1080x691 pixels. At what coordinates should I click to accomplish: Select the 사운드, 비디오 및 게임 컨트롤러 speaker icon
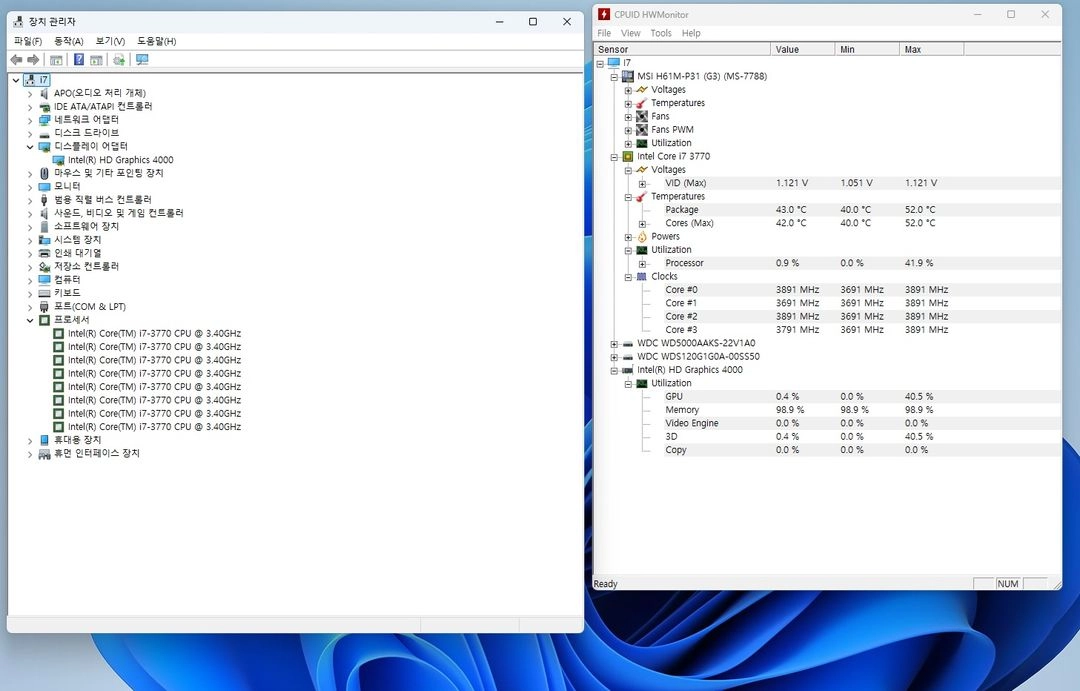coord(45,213)
